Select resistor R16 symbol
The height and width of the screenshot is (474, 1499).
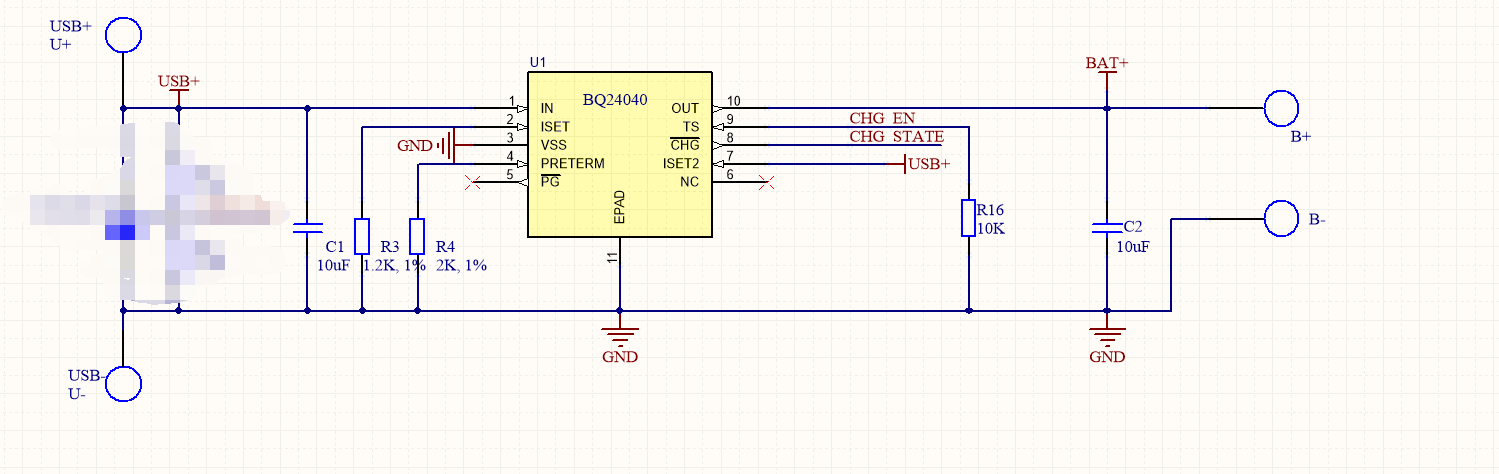coord(968,218)
